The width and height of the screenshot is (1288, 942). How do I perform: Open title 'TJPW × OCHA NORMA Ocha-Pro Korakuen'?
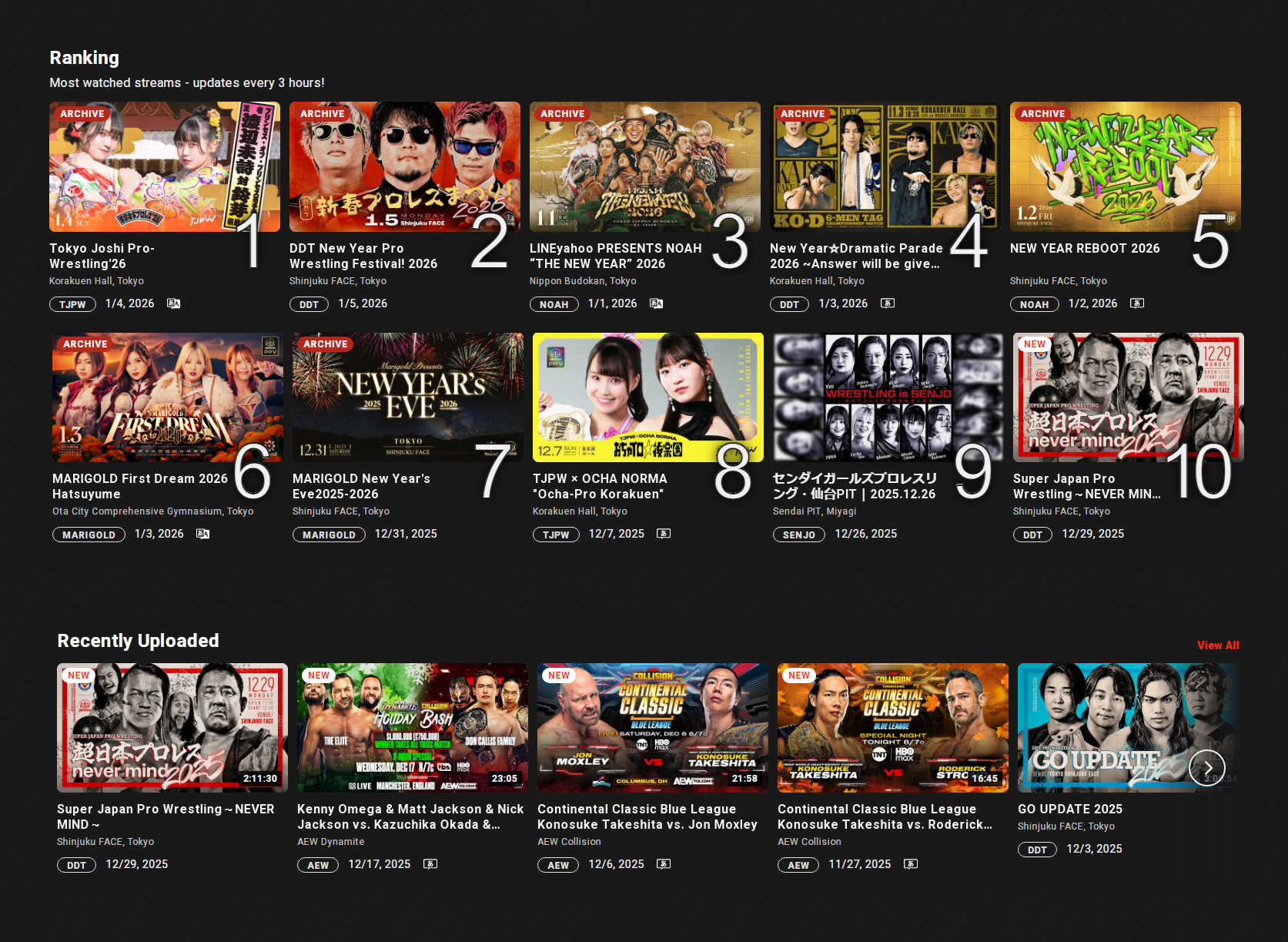point(600,486)
